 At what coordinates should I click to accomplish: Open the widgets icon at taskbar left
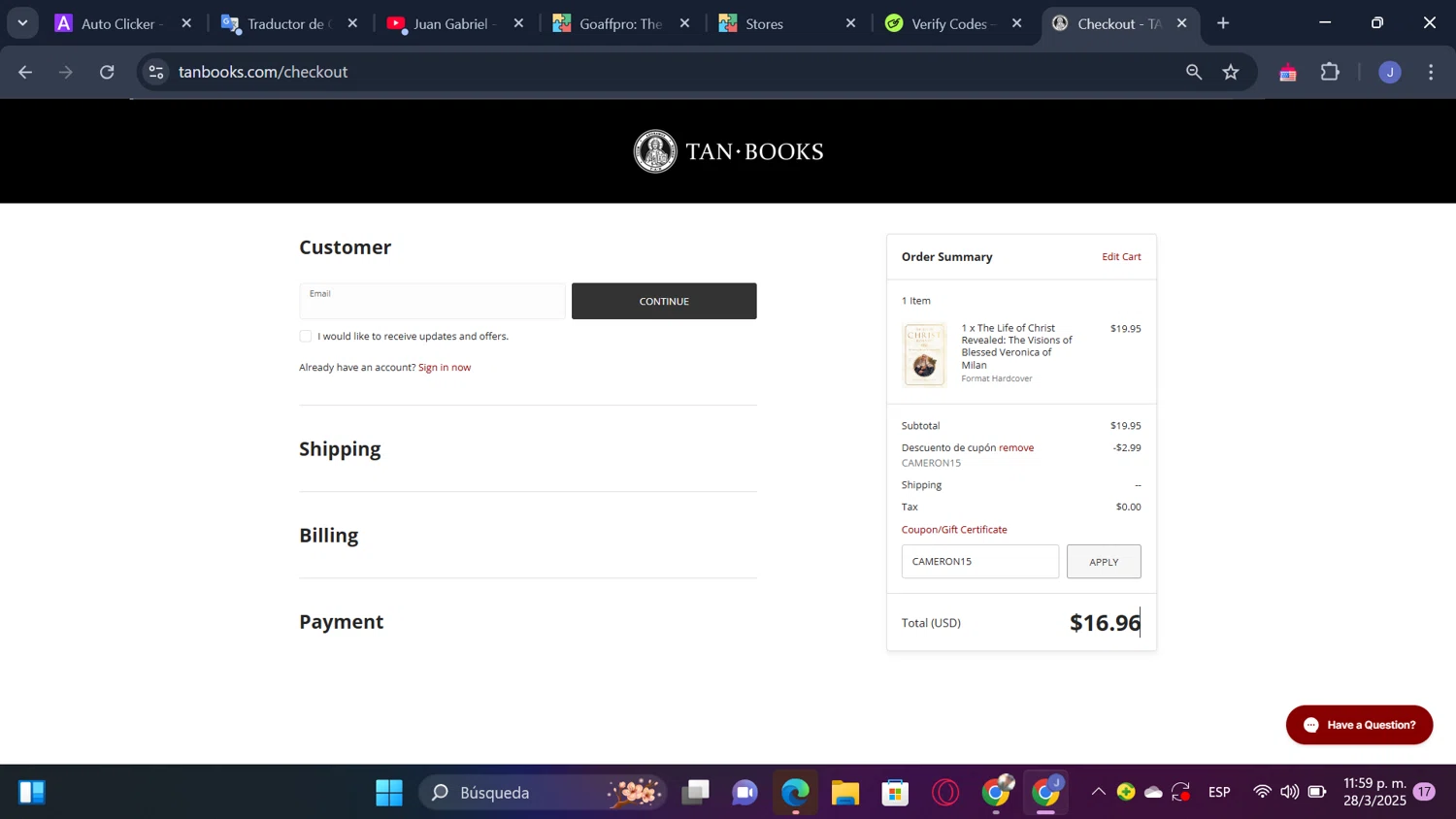[31, 793]
